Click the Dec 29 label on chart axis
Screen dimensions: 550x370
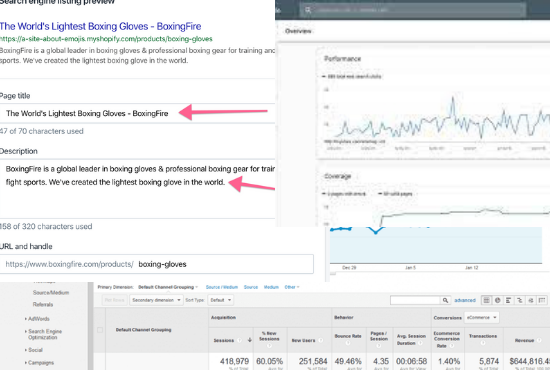tap(349, 268)
